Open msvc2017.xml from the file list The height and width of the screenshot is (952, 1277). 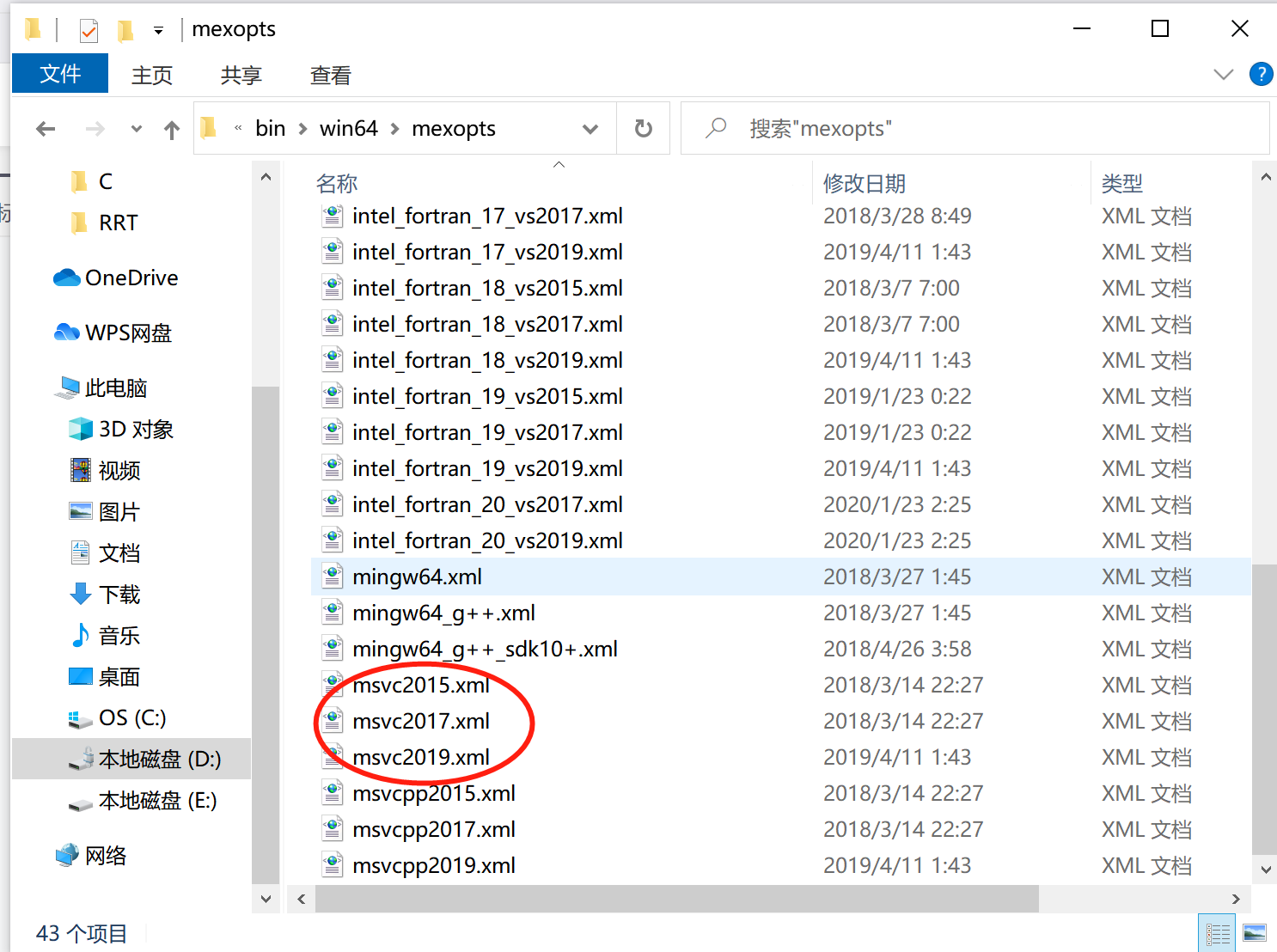(420, 721)
